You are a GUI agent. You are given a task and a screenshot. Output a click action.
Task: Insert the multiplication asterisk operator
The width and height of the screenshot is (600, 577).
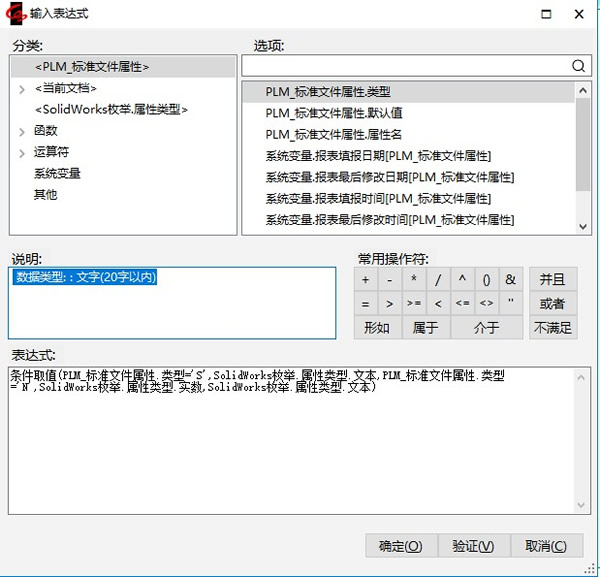point(413,280)
